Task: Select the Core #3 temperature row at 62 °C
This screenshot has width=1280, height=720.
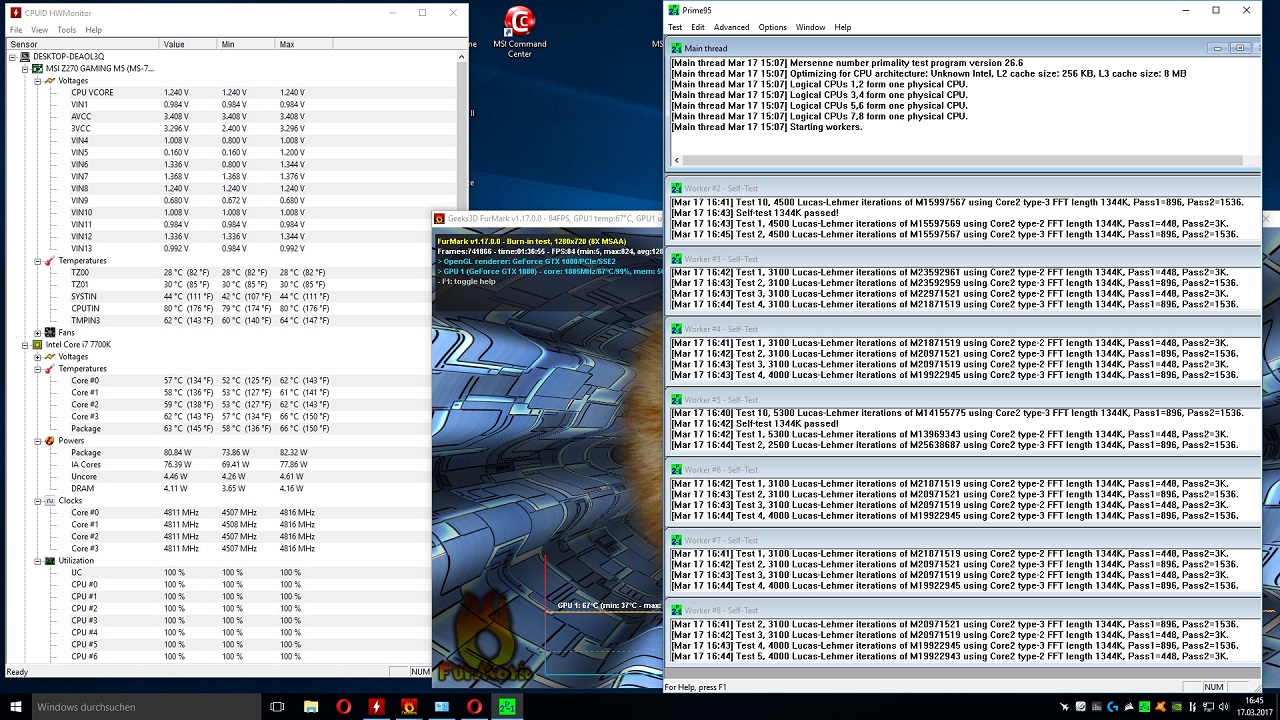Action: (x=232, y=416)
